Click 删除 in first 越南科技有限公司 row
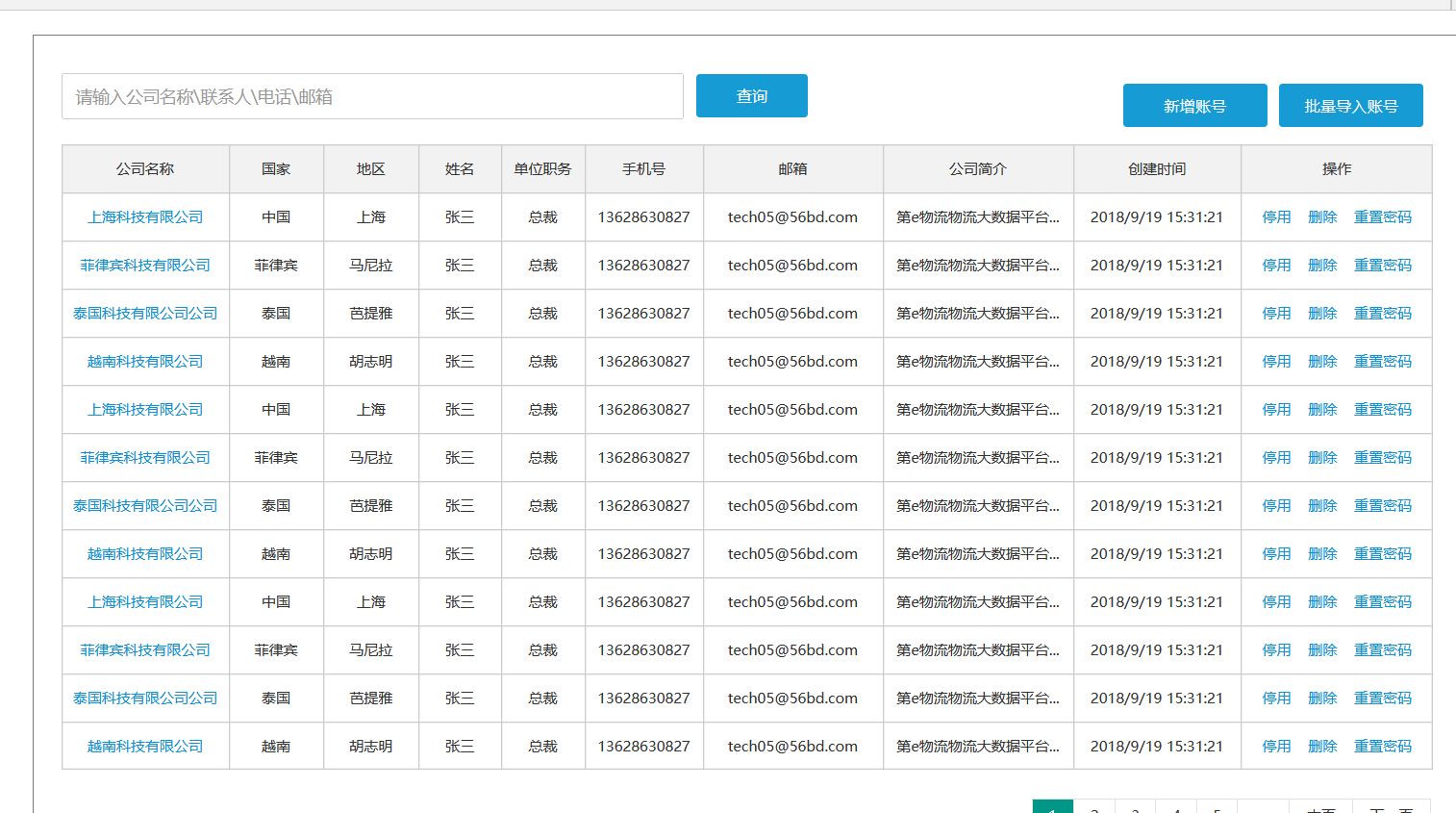 click(1322, 362)
